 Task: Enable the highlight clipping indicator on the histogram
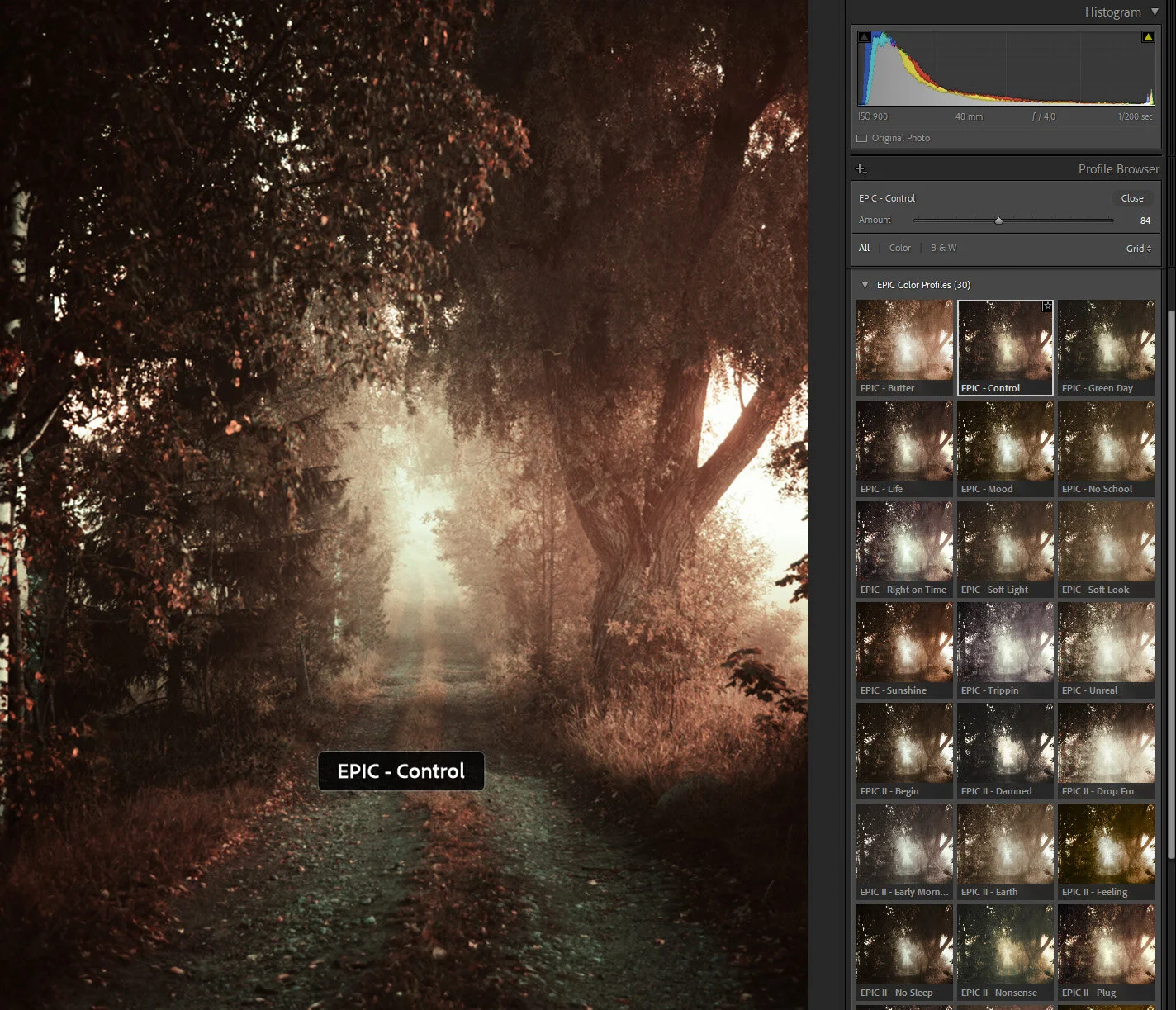pyautogui.click(x=1148, y=36)
